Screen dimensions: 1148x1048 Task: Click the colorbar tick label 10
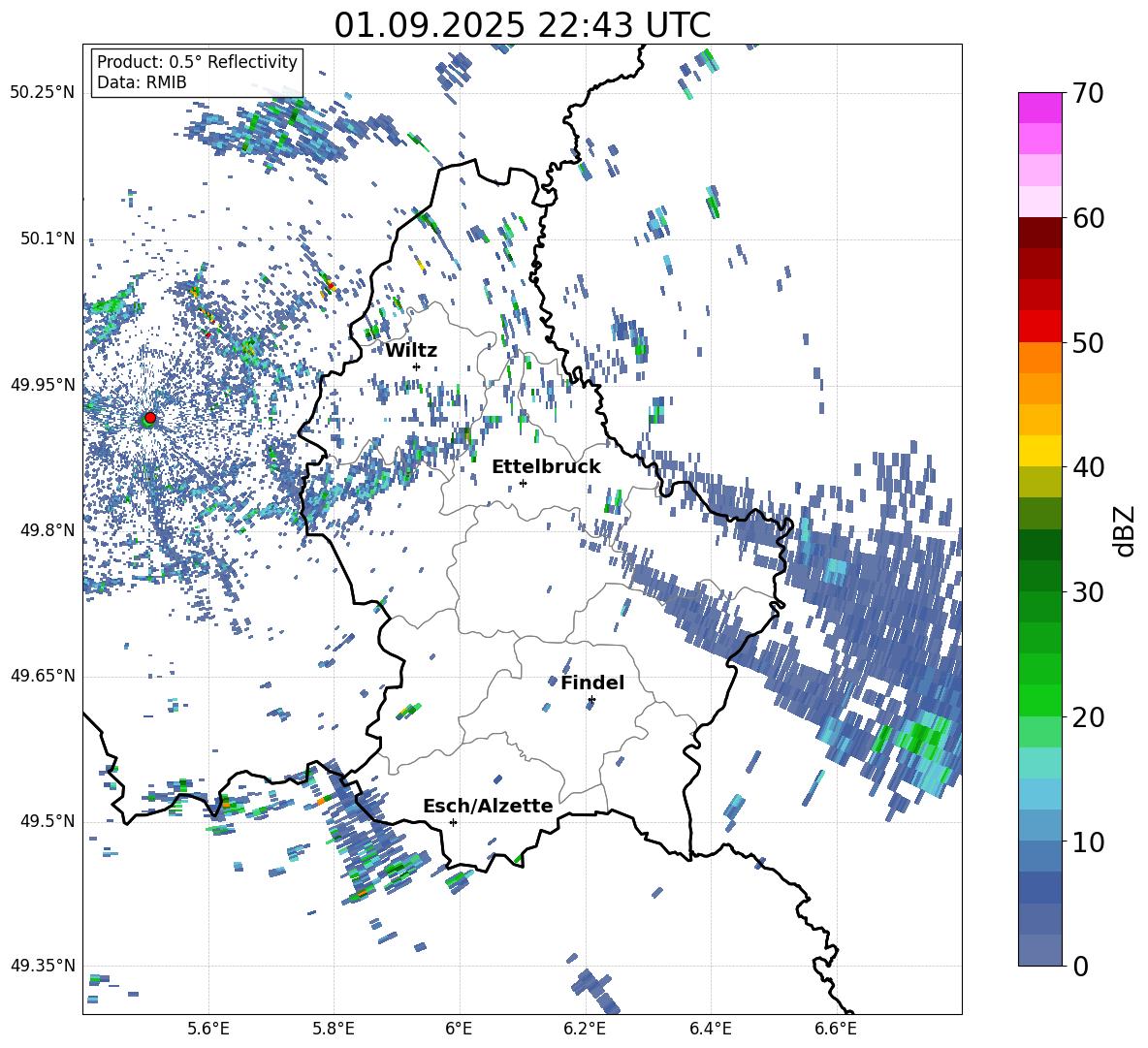point(1088,842)
